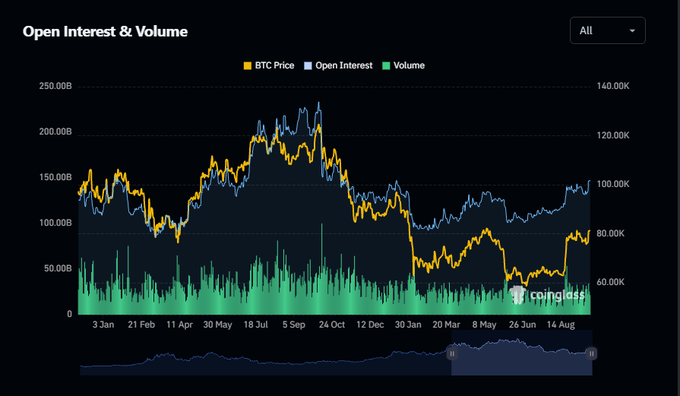Click the 50.00B left axis label
The image size is (680, 396).
pos(58,268)
